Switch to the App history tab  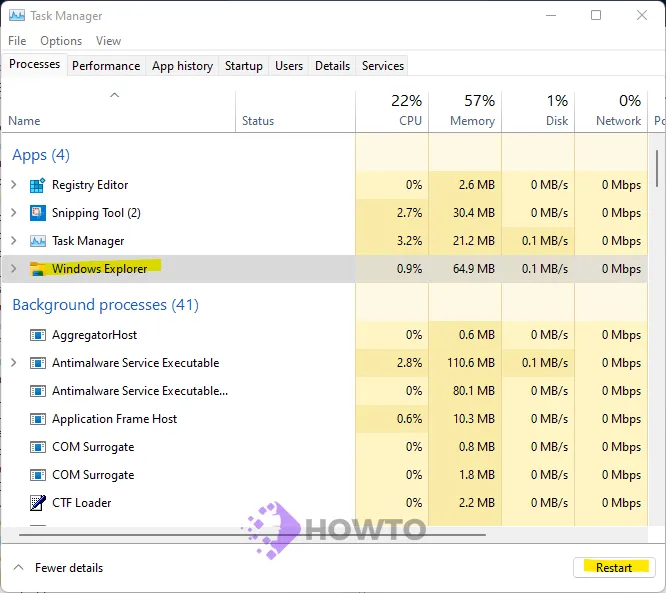click(182, 66)
